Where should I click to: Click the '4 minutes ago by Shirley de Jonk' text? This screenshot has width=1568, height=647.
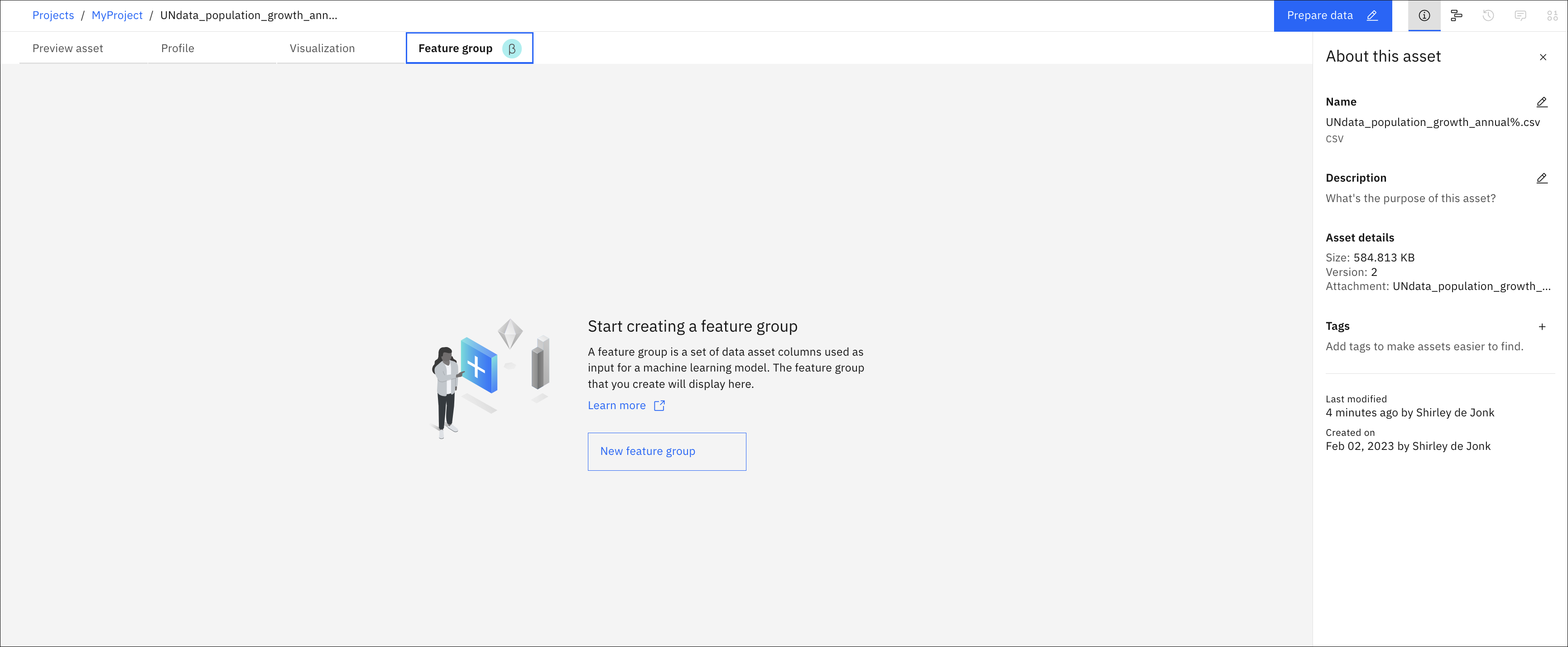[x=1410, y=413]
